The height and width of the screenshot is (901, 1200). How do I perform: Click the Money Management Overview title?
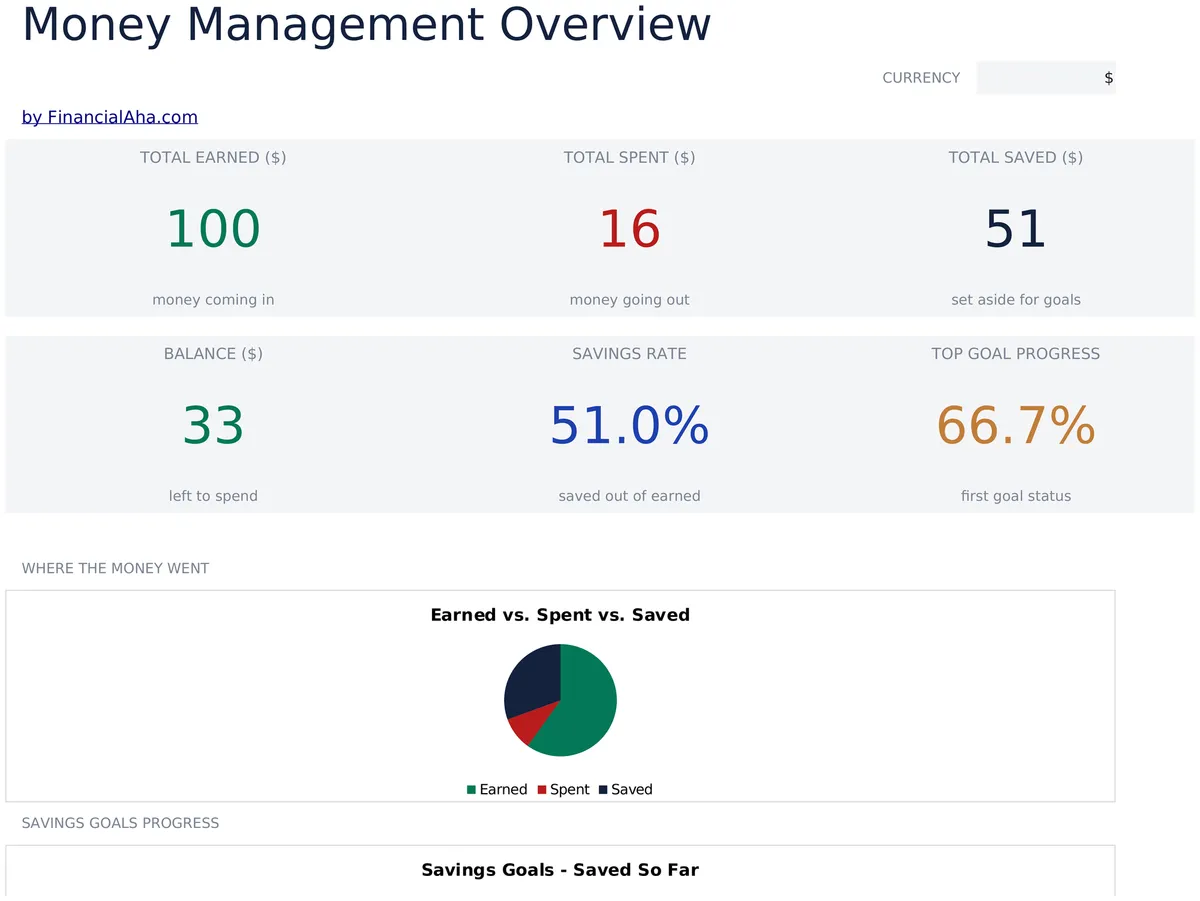[366, 24]
